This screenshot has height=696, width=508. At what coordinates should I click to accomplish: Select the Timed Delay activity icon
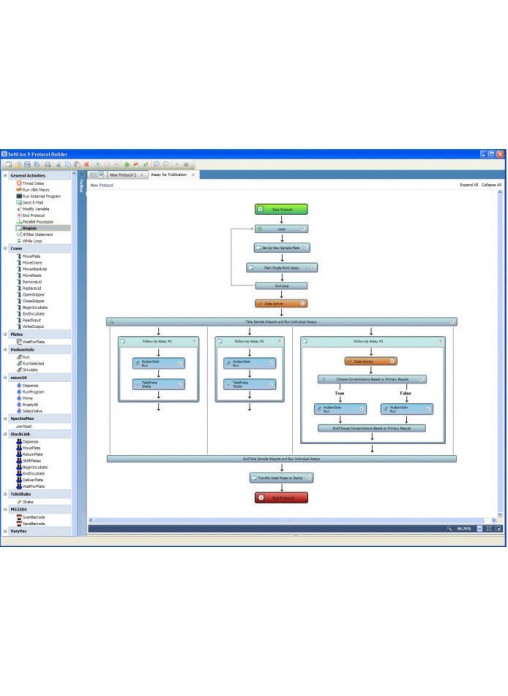coord(19,183)
